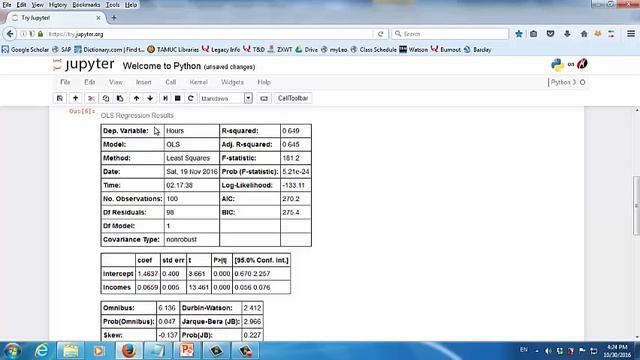Bookmark this page with the star icon
This screenshot has width=640, height=360.
(519, 34)
